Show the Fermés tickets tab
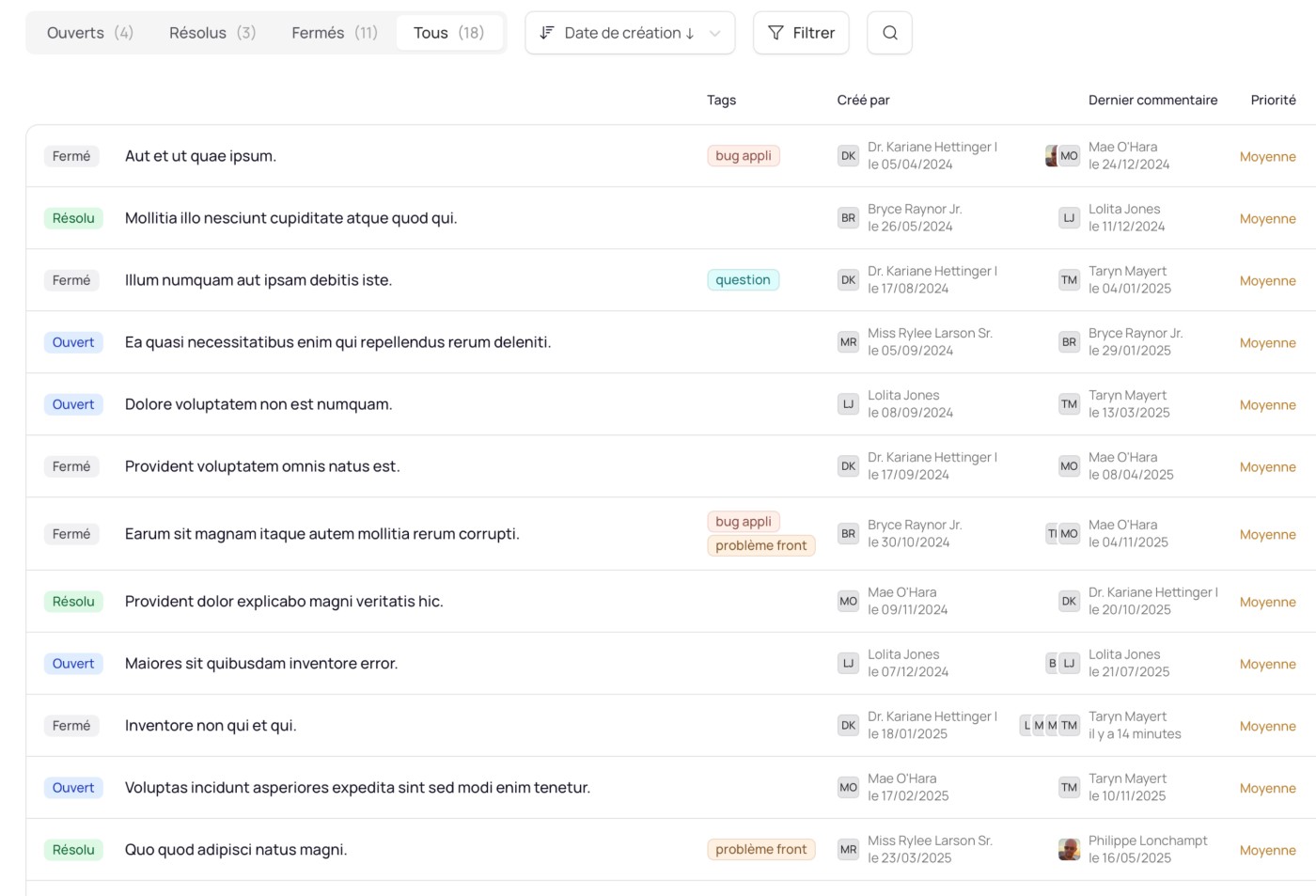Image resolution: width=1316 pixels, height=896 pixels. pos(335,33)
